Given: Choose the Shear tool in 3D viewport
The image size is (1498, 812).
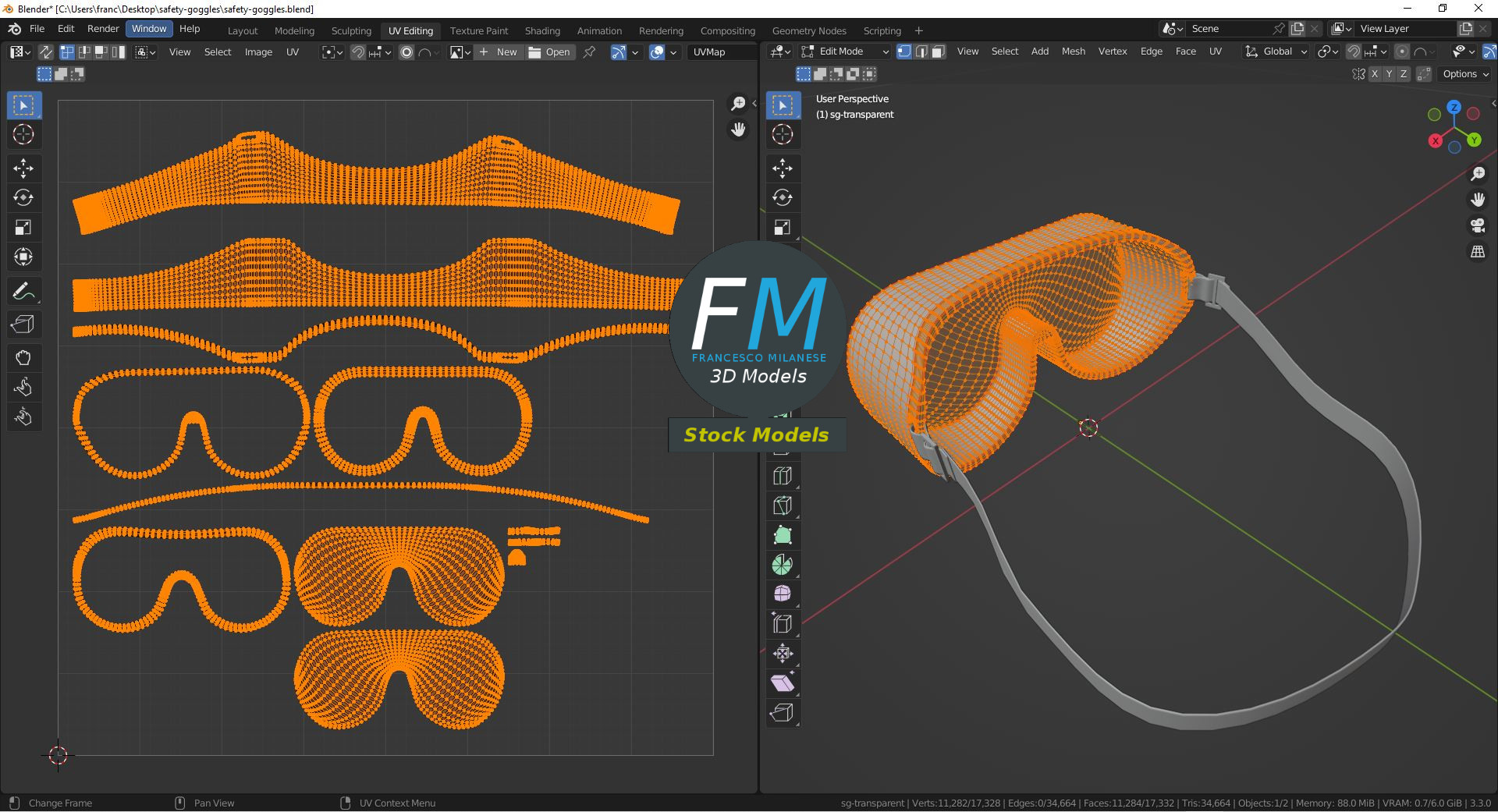Looking at the screenshot, I should coord(782,683).
